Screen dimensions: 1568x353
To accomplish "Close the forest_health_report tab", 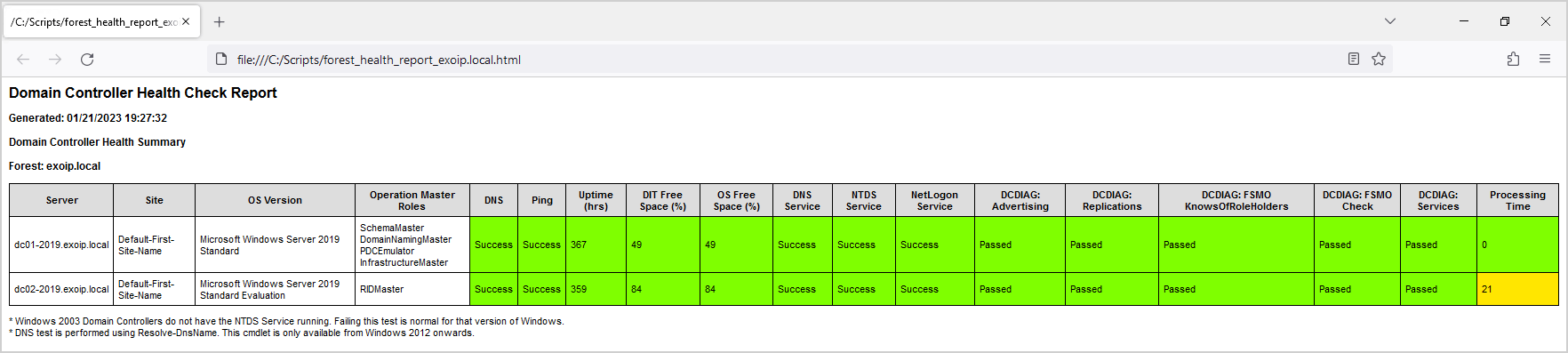I will pos(186,21).
